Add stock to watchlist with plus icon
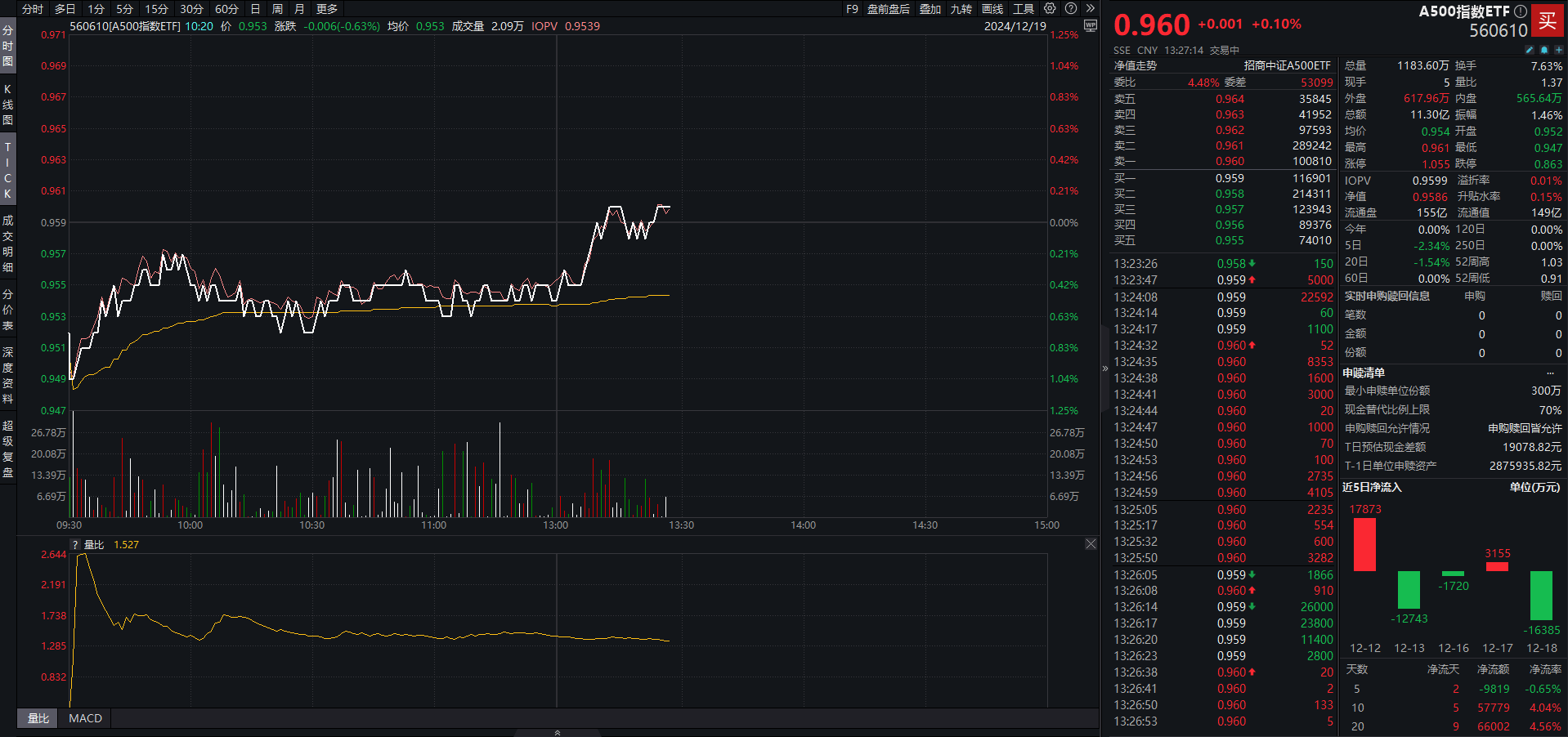 1558,50
